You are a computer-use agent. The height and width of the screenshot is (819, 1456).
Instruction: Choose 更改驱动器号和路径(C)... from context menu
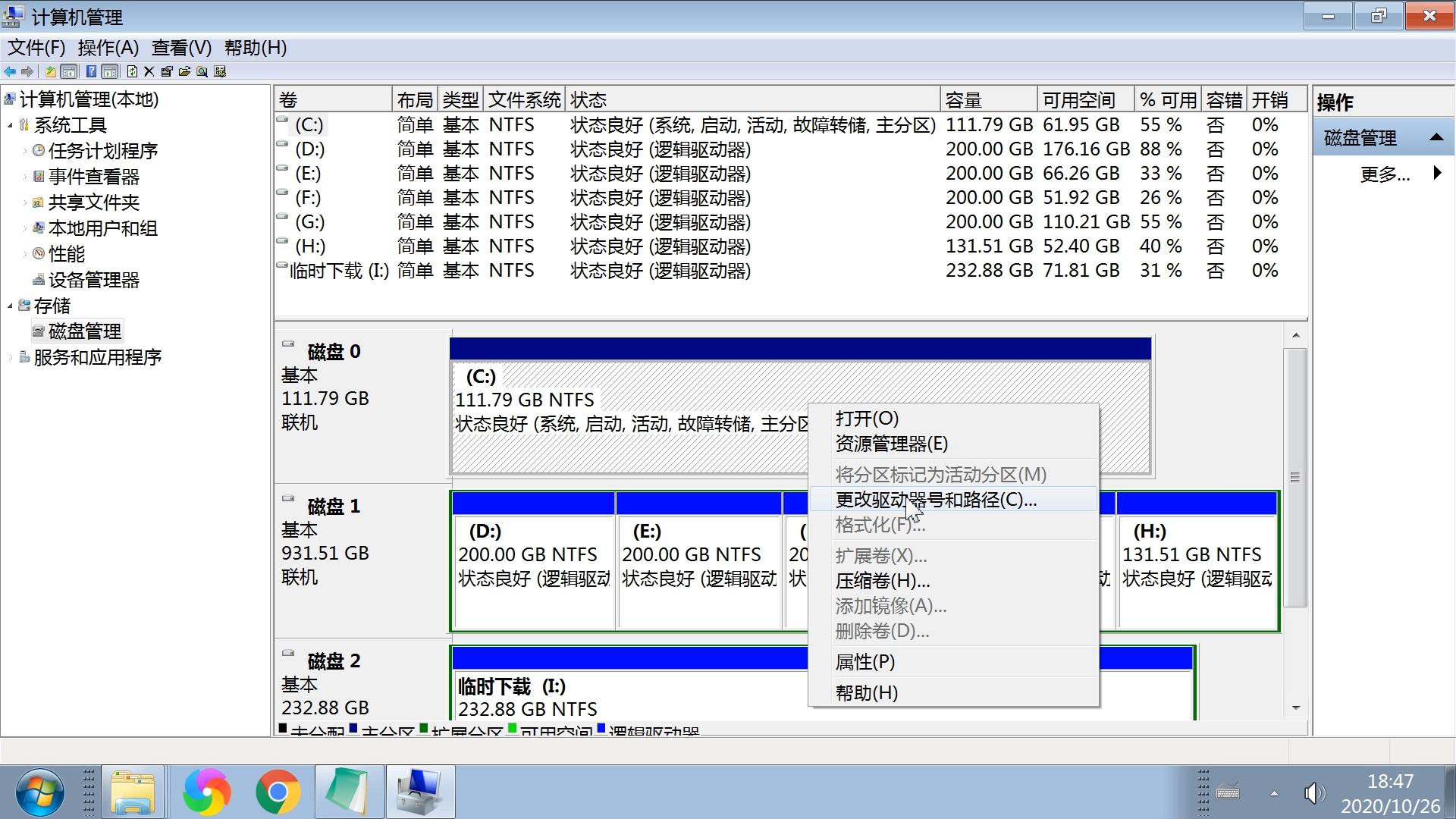pos(936,500)
